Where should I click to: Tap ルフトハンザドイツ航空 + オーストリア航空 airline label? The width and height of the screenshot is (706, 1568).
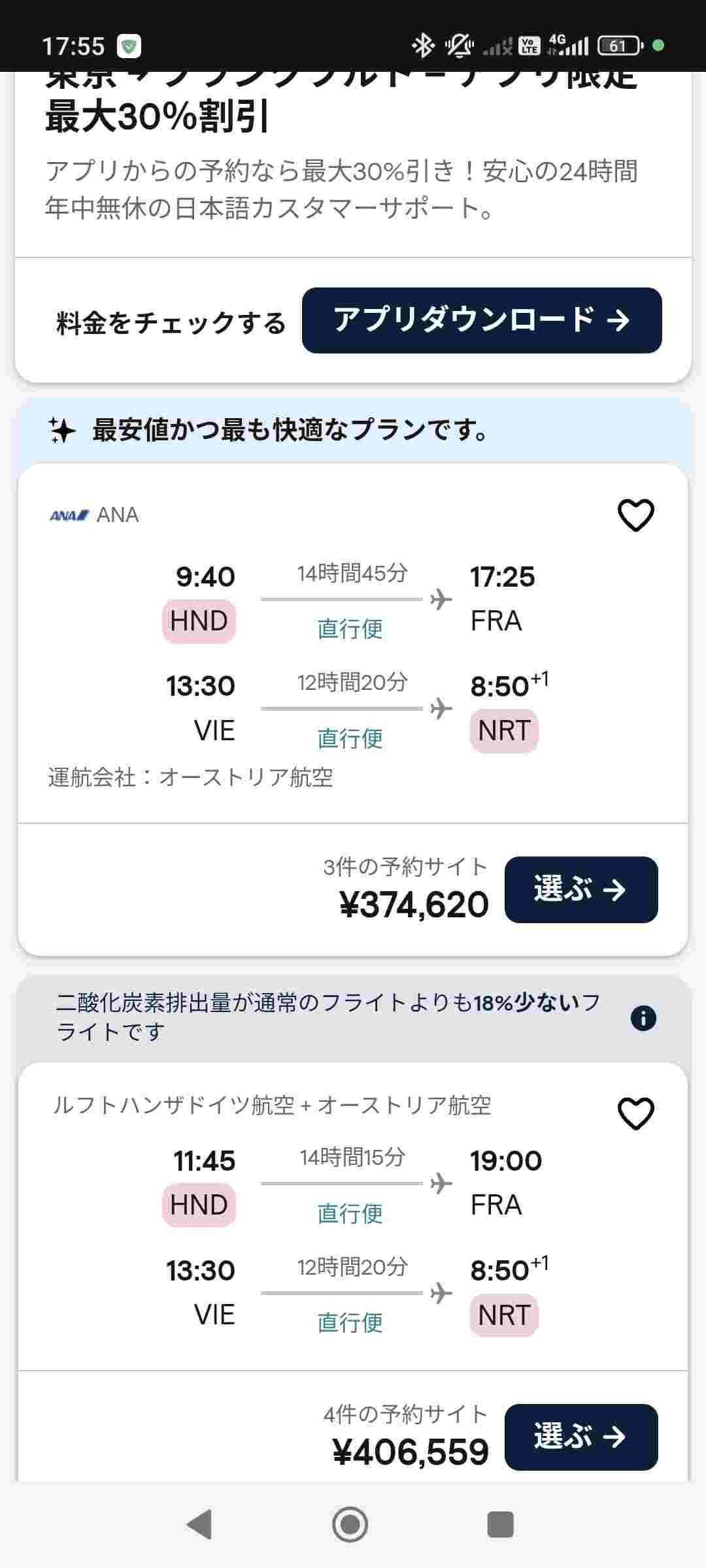coord(272,1105)
